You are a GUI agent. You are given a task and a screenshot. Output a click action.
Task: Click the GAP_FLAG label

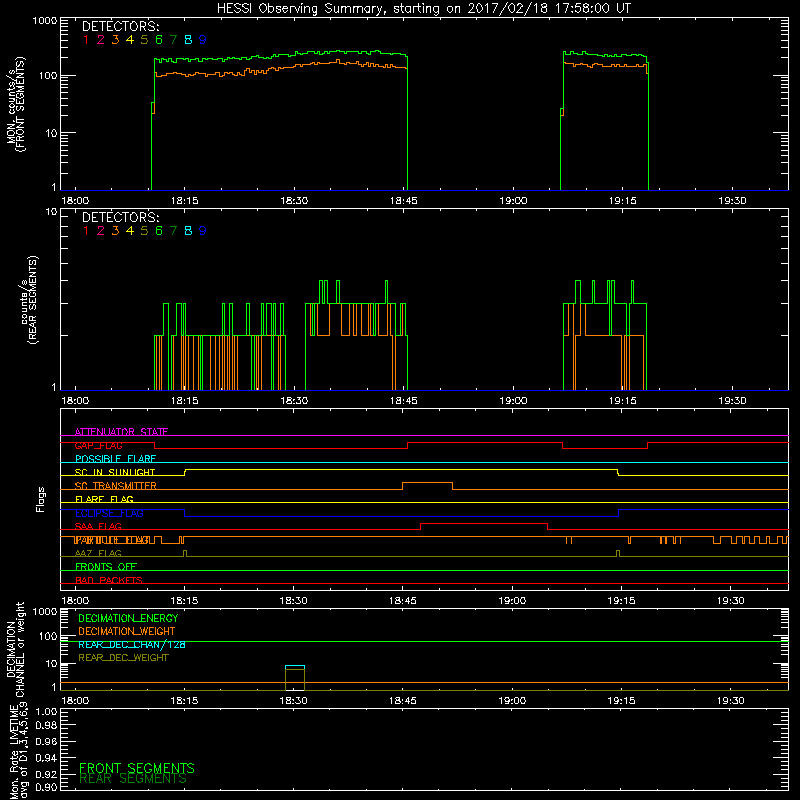click(98, 445)
